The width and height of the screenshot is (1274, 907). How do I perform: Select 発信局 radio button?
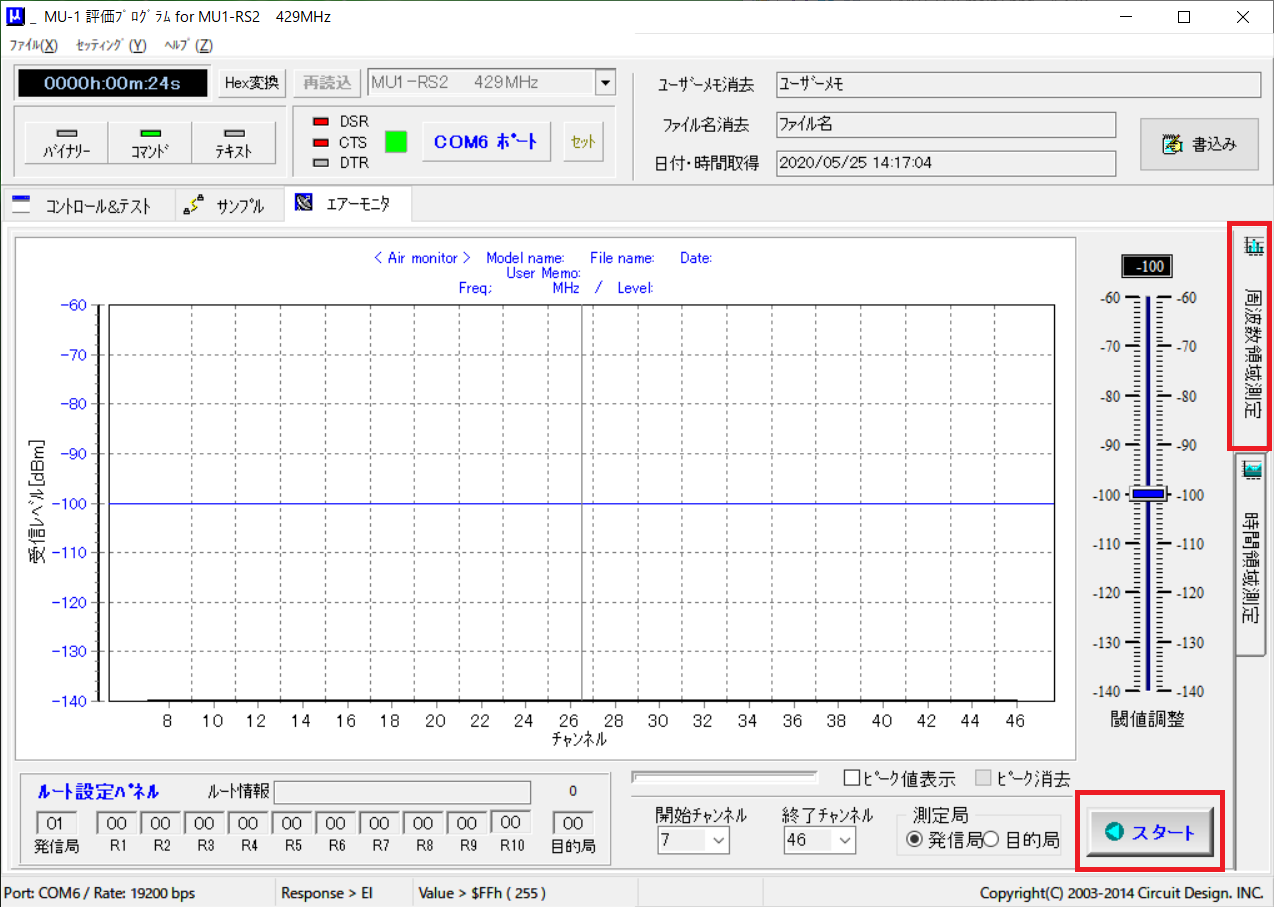coord(914,840)
